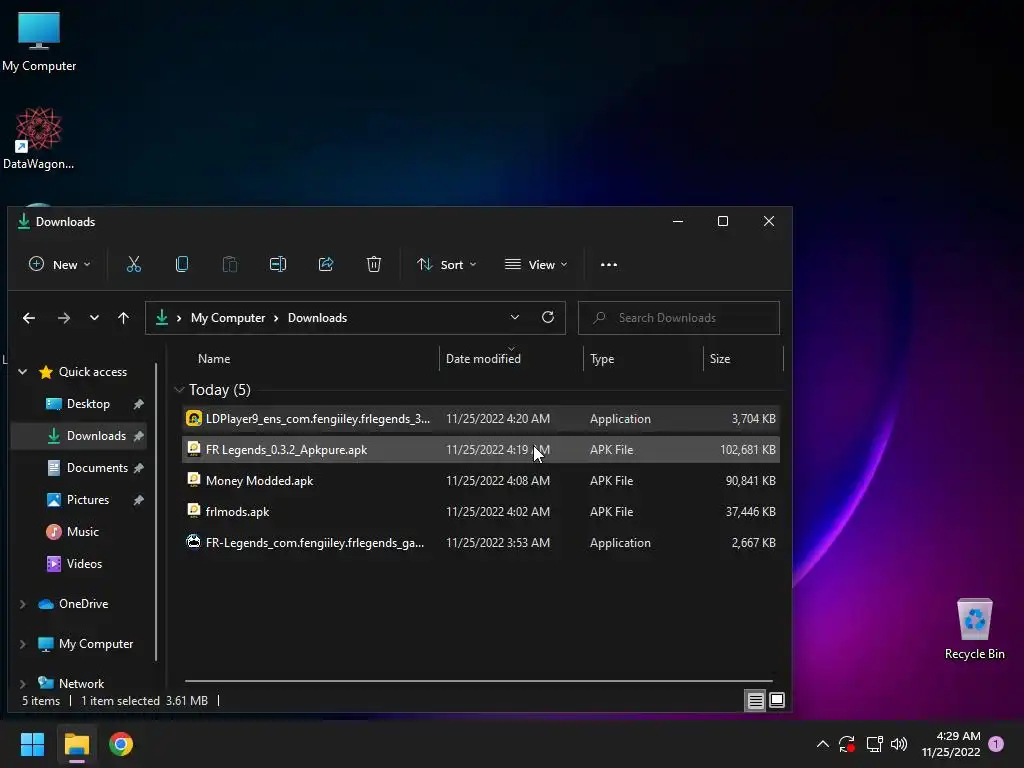Click the Rename icon in toolbar
This screenshot has width=1024, height=768.
278,264
